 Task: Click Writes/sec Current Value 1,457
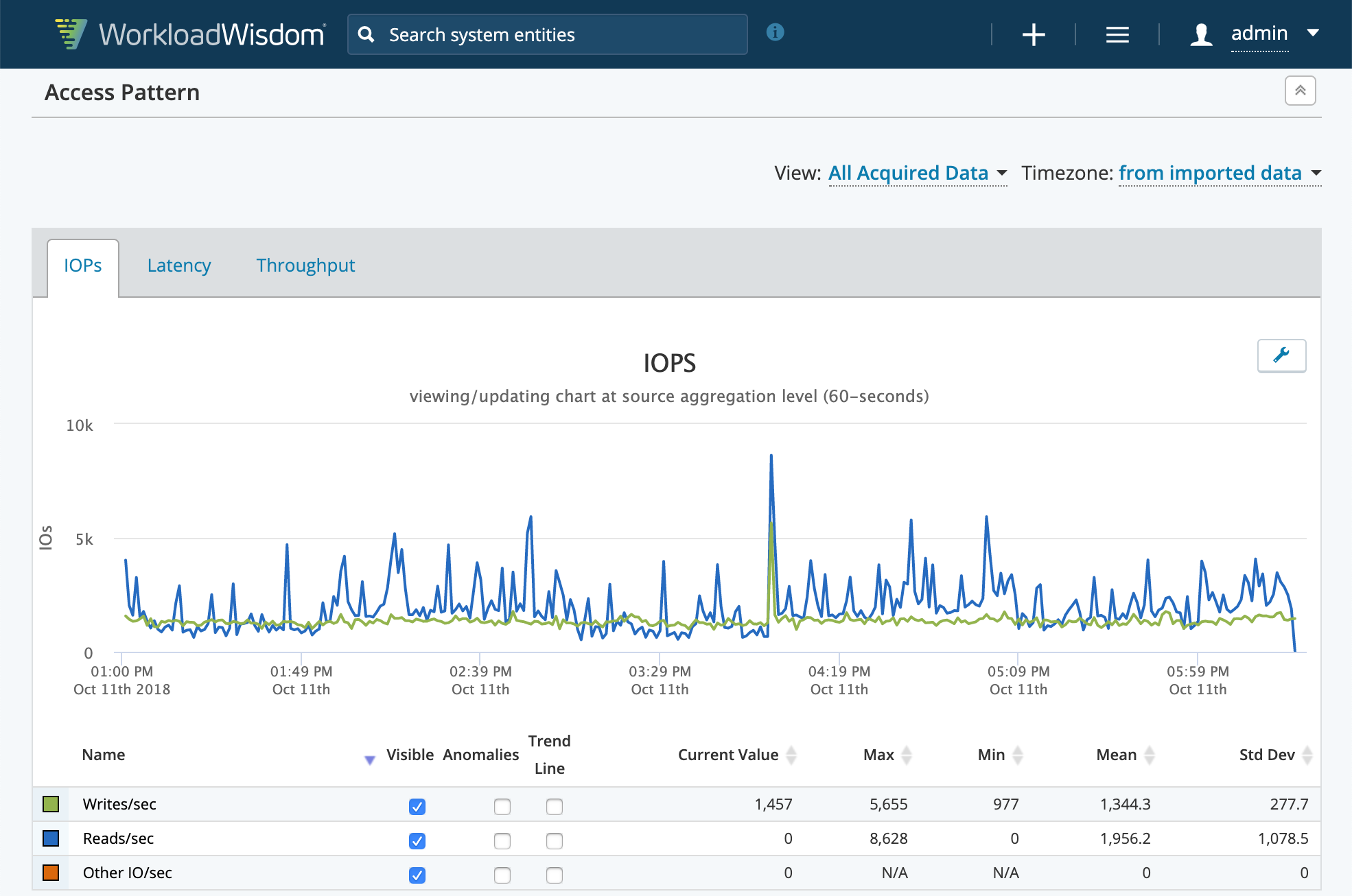773,804
